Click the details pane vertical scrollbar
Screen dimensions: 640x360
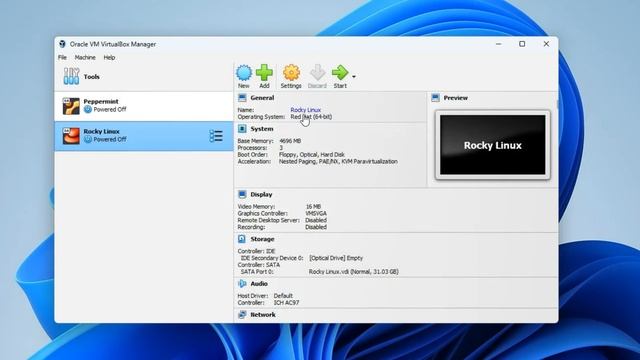pyautogui.click(x=557, y=104)
